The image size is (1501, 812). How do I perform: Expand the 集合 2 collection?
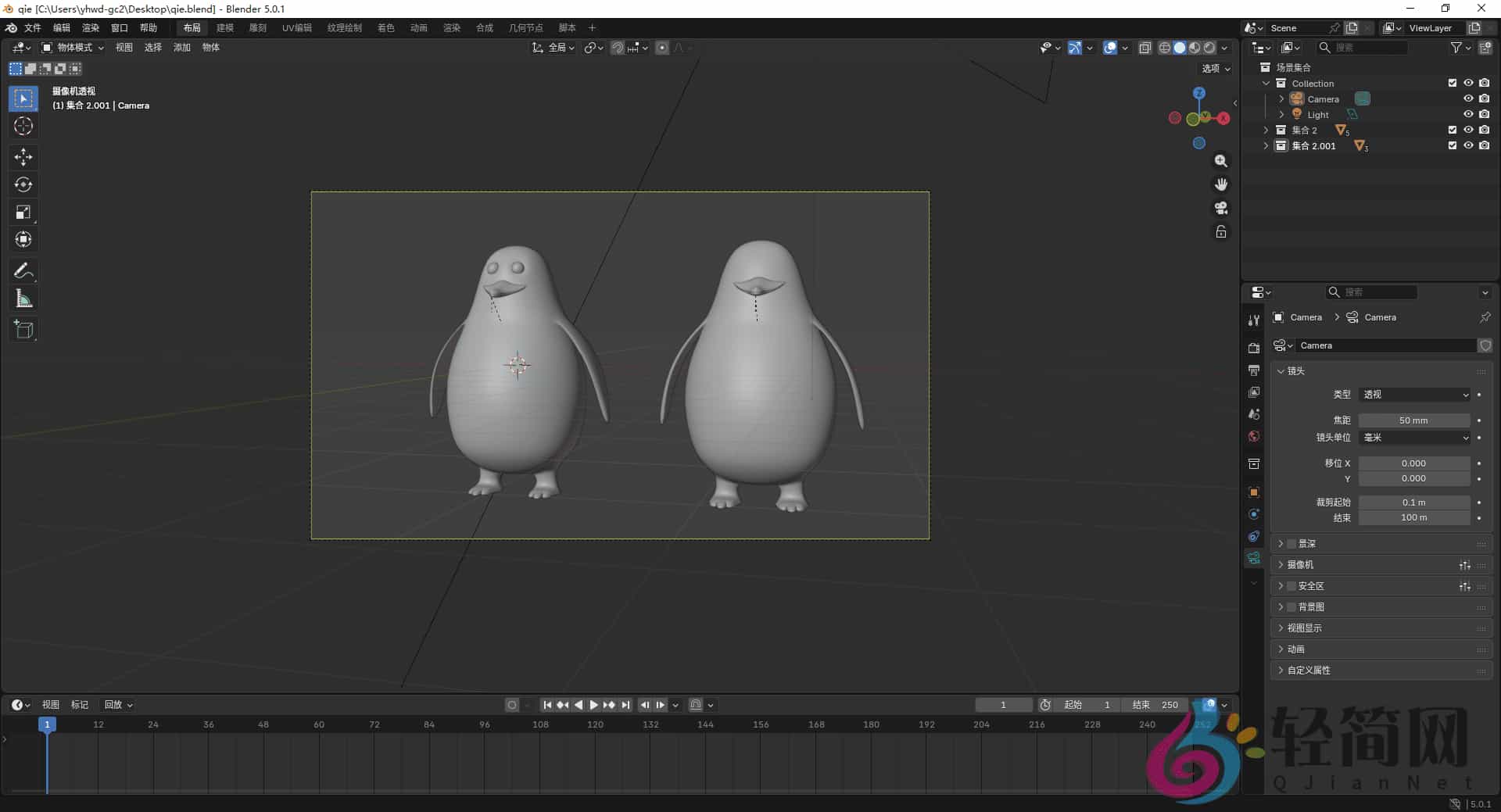1267,130
